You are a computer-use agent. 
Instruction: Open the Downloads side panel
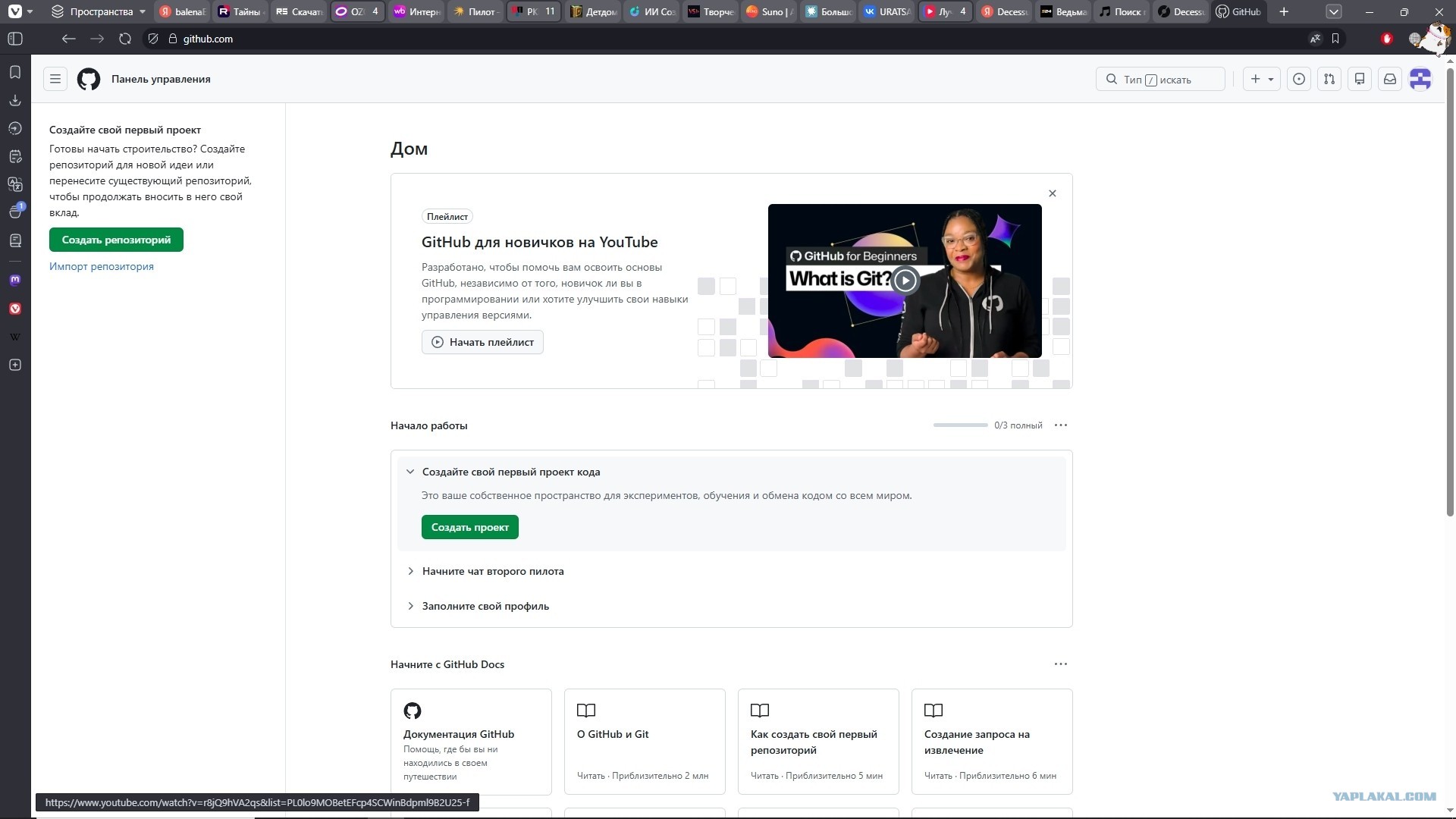pyautogui.click(x=15, y=100)
